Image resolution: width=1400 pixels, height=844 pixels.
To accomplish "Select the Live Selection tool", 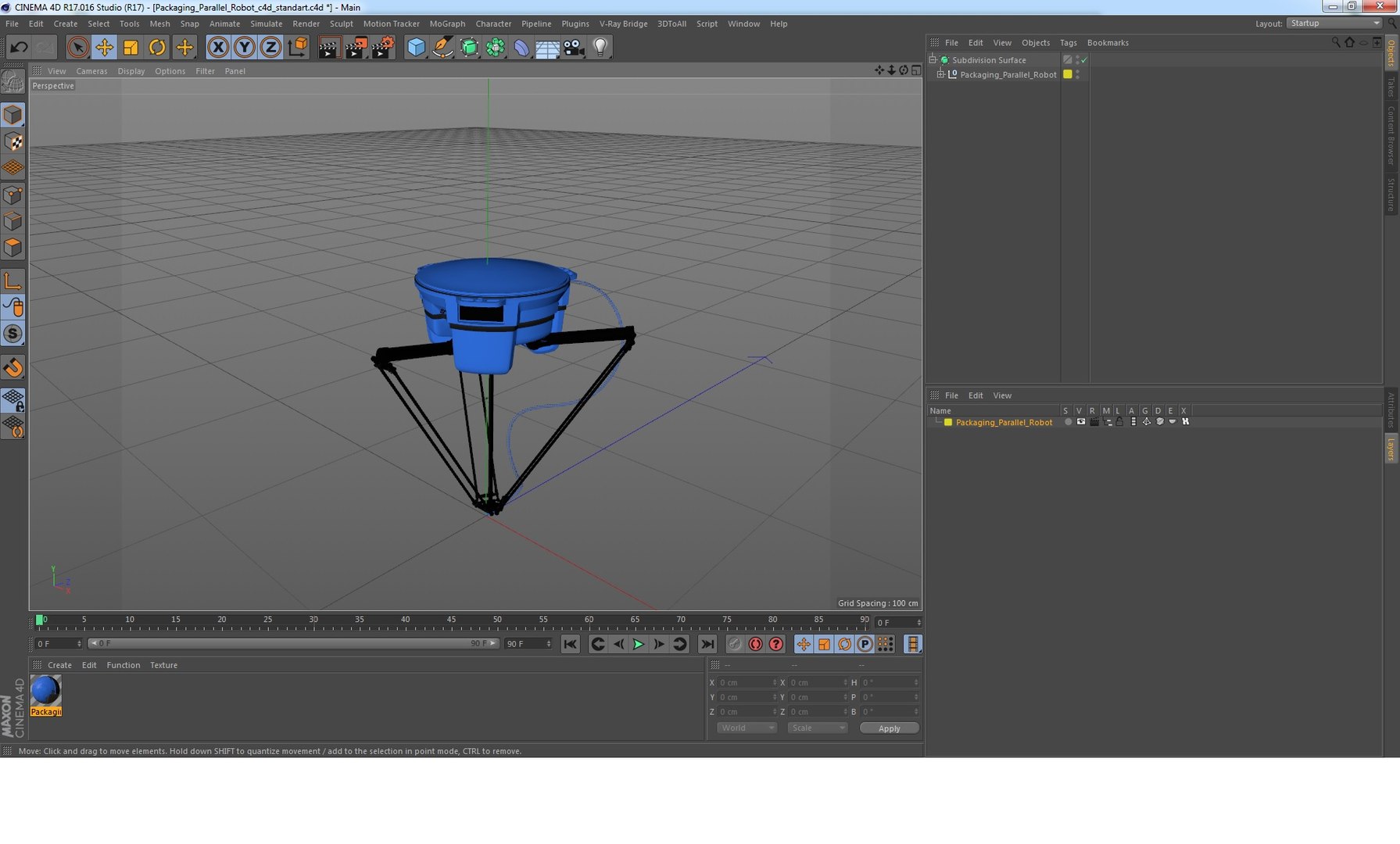I will point(77,48).
